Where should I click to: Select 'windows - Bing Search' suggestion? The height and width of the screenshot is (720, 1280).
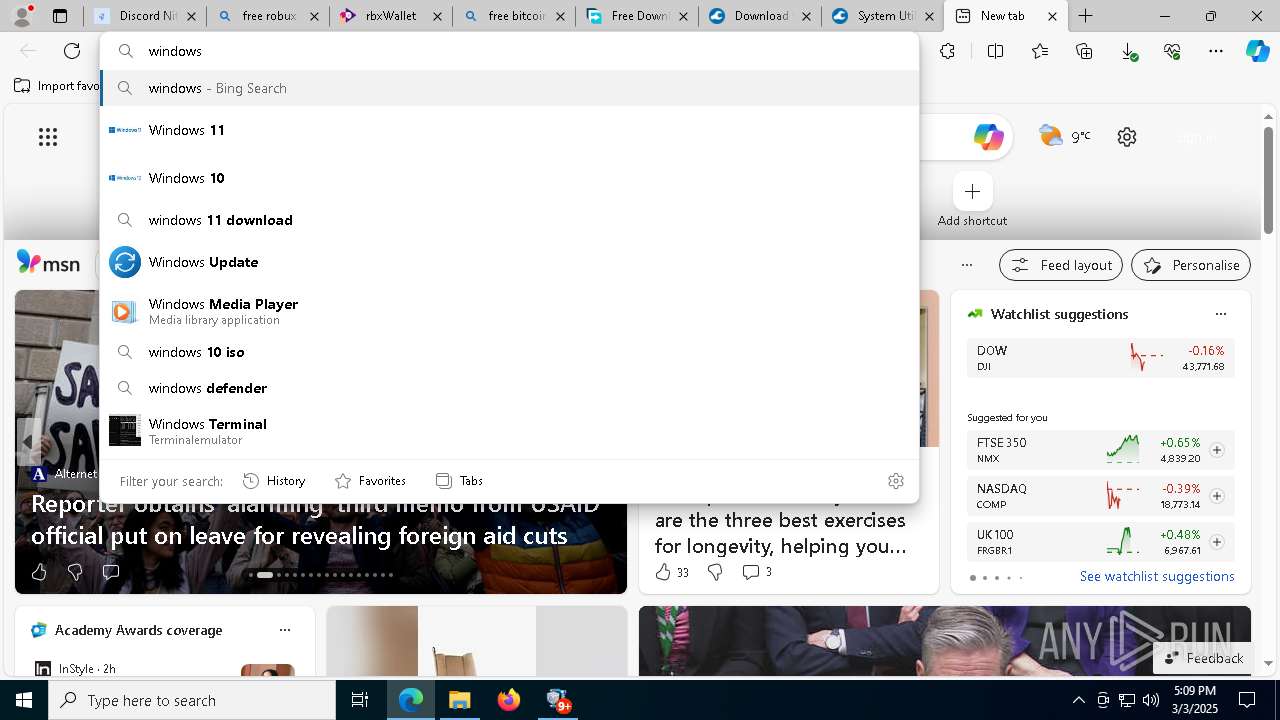point(510,88)
